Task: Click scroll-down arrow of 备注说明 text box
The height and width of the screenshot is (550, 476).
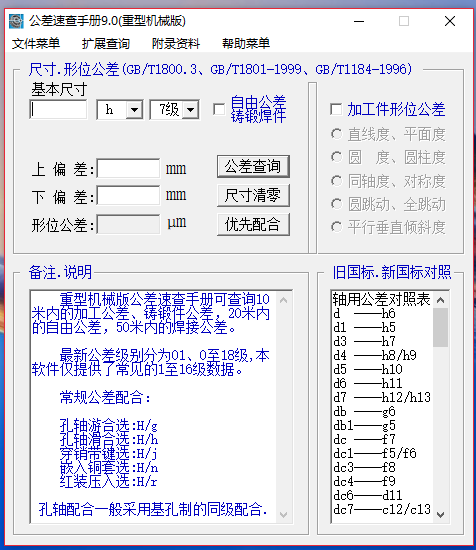Action: coord(283,514)
